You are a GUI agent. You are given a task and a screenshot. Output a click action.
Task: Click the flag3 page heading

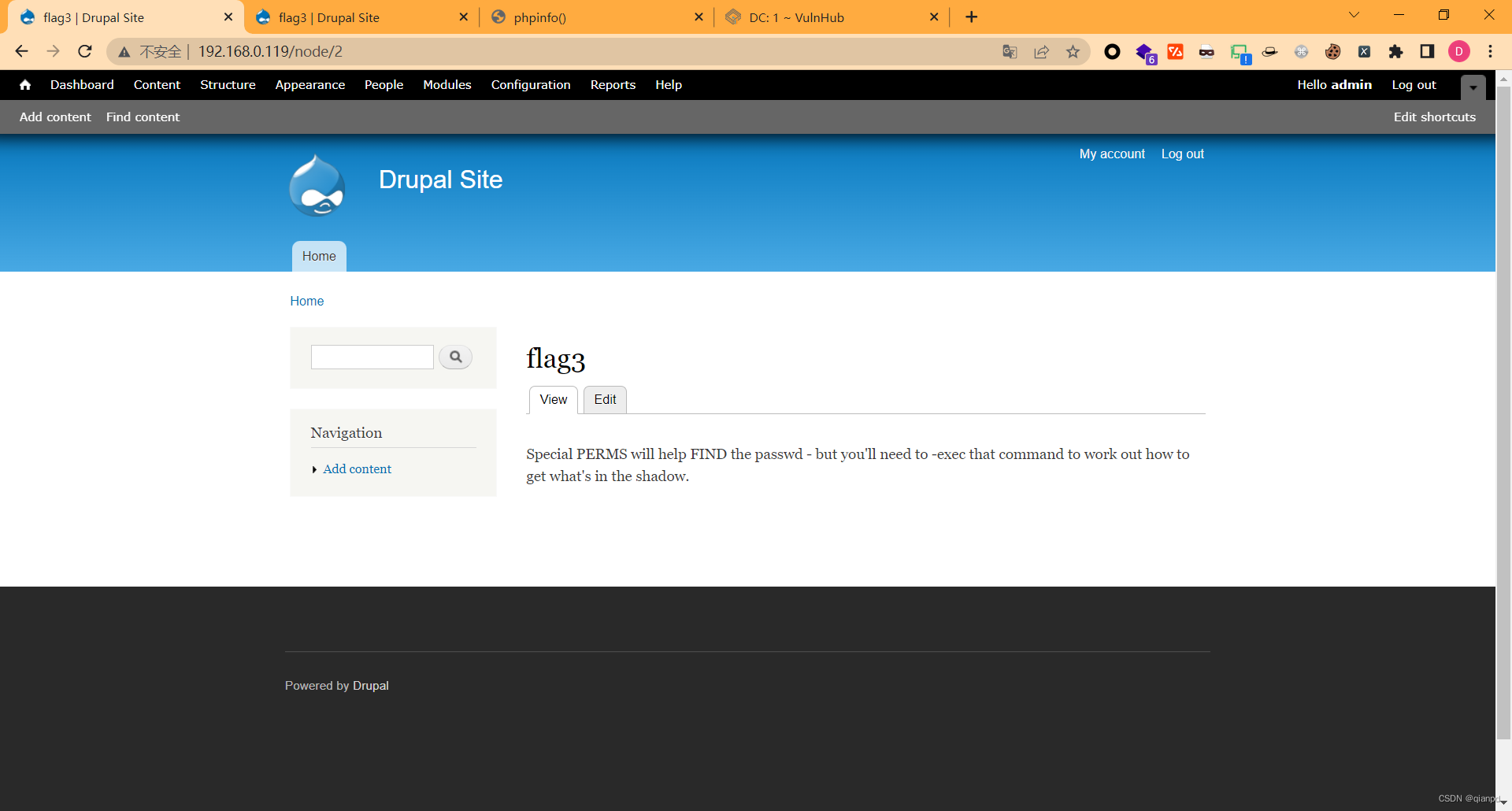tap(555, 359)
